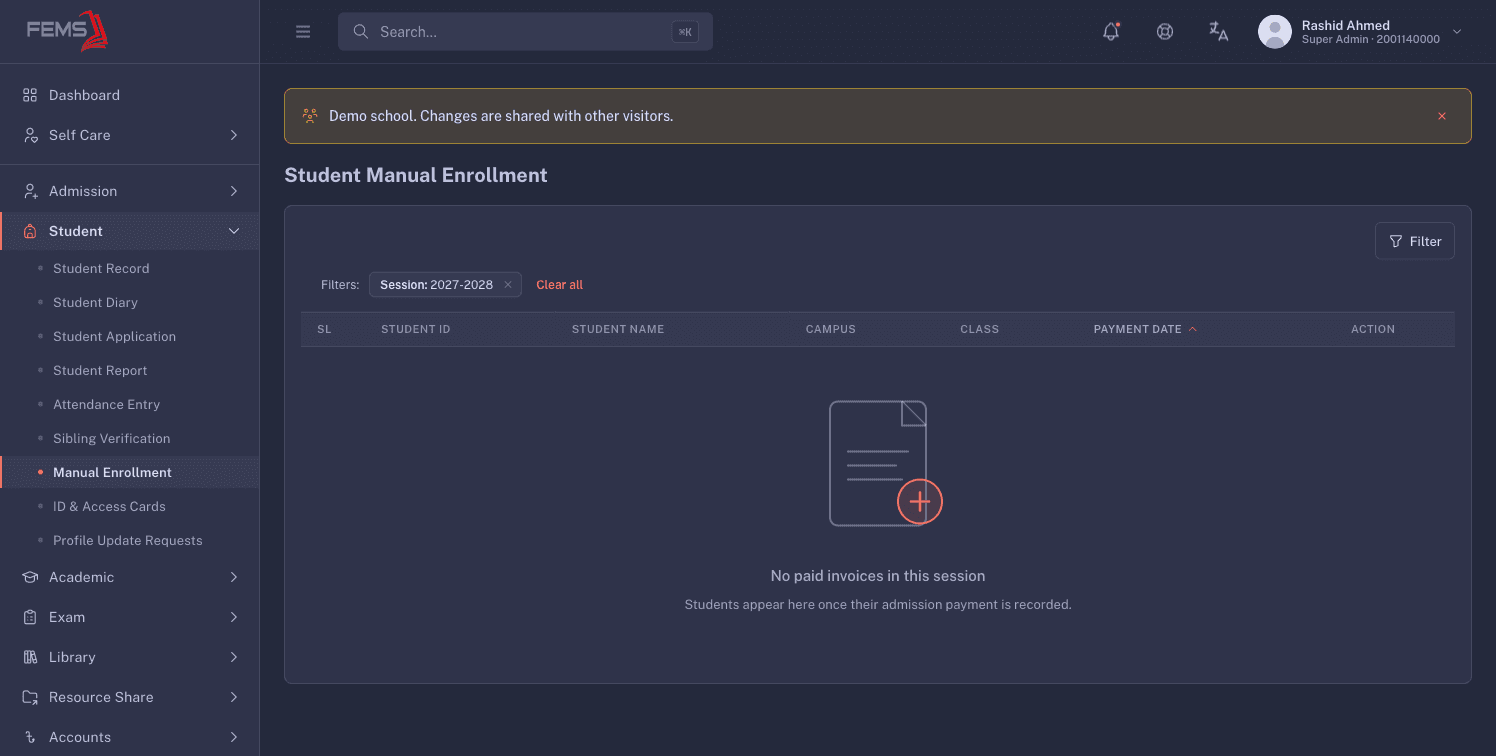Click the Student section icon
The image size is (1496, 756).
coord(30,231)
